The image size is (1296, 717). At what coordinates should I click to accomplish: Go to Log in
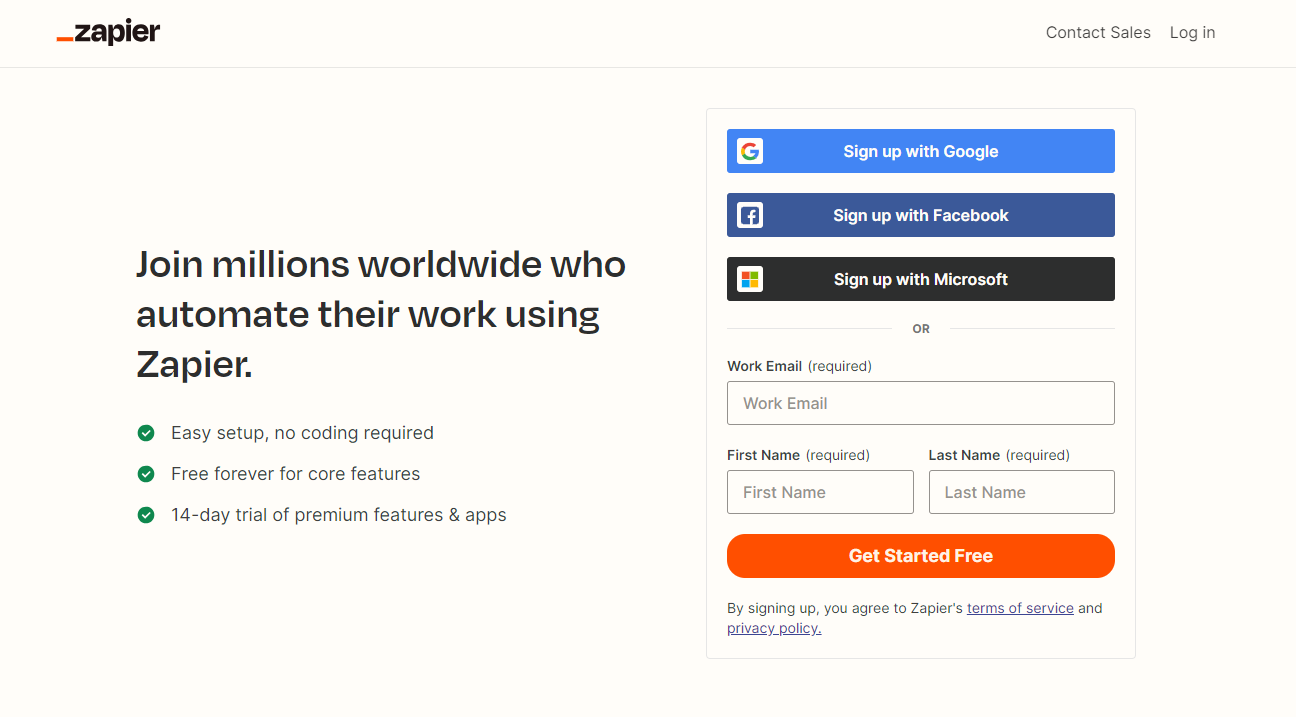(1192, 33)
